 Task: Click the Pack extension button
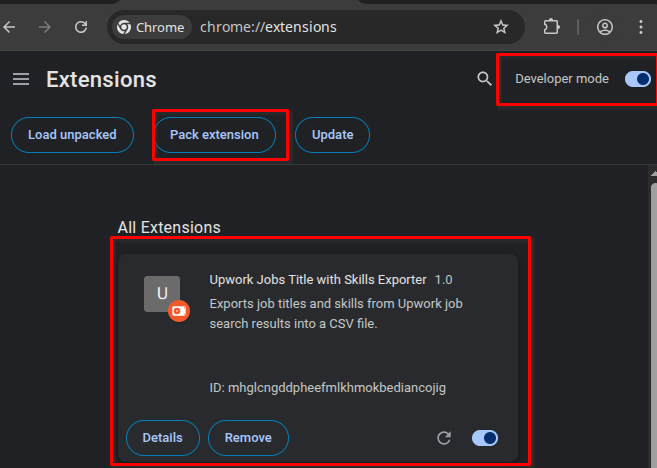215,135
